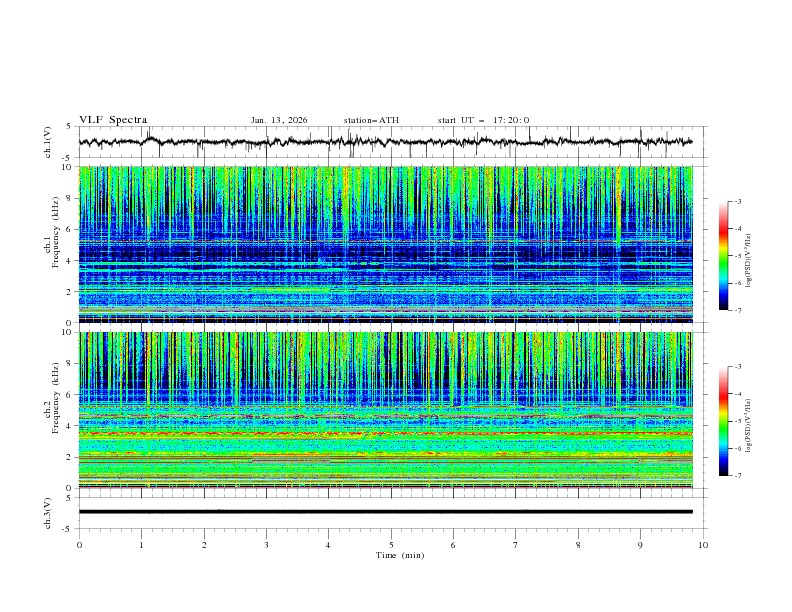This screenshot has height=612, width=792.
Task: Click the 0 minute tick on time axis
Action: [x=79, y=545]
